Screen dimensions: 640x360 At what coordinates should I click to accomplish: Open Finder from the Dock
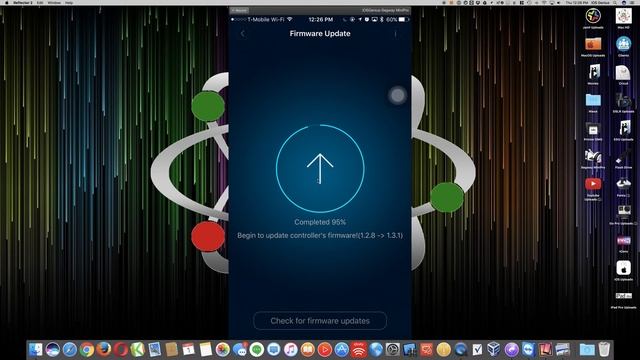pyautogui.click(x=36, y=350)
